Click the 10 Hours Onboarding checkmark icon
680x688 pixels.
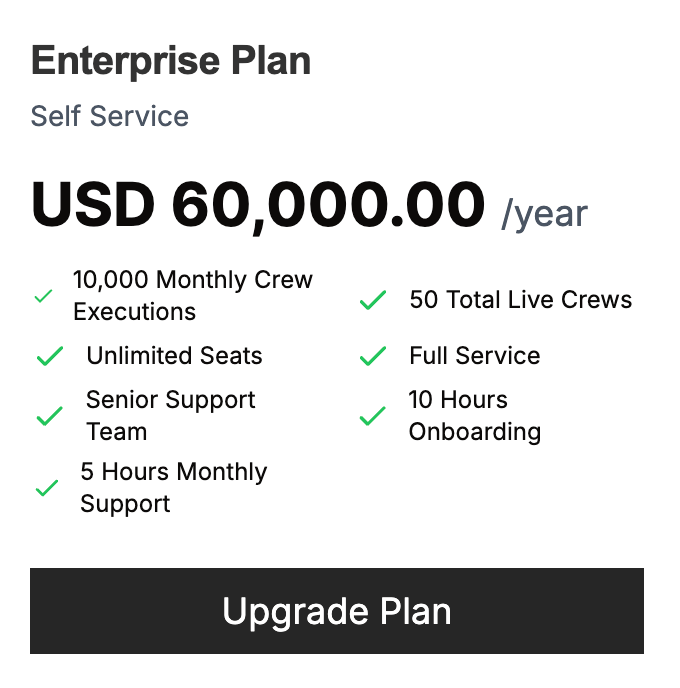(372, 417)
